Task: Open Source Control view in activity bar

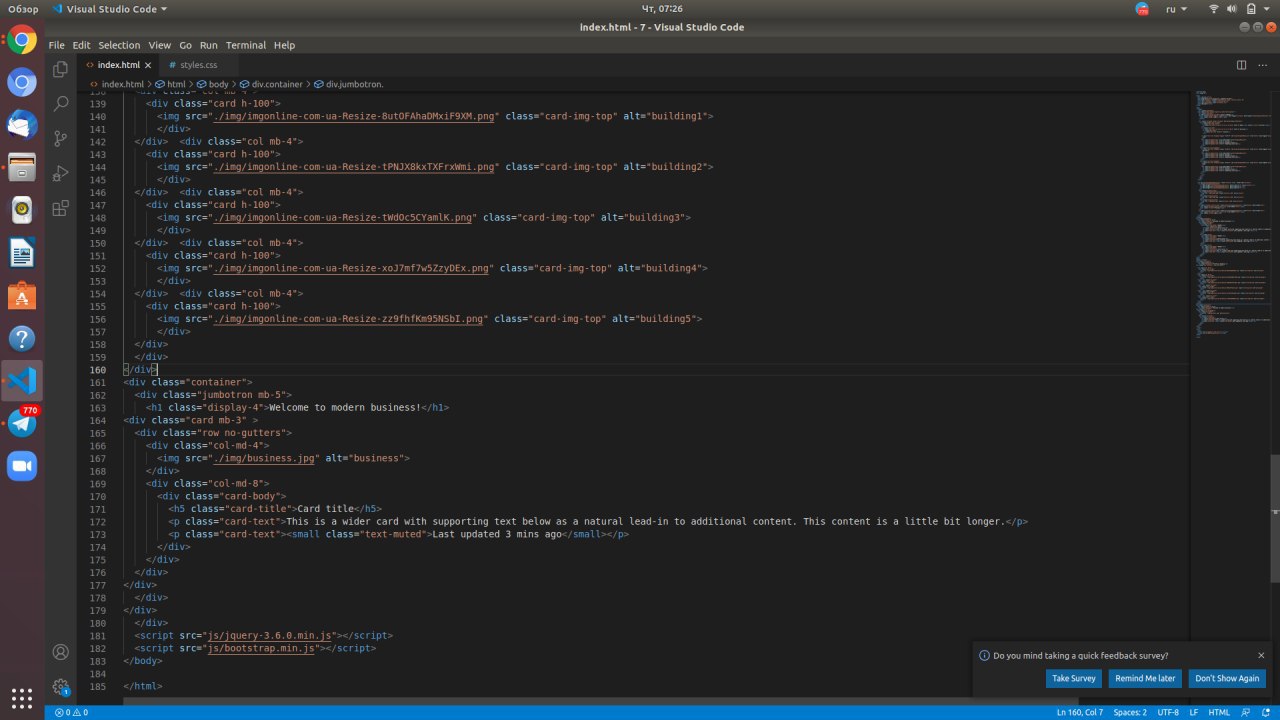Action: pos(60,138)
